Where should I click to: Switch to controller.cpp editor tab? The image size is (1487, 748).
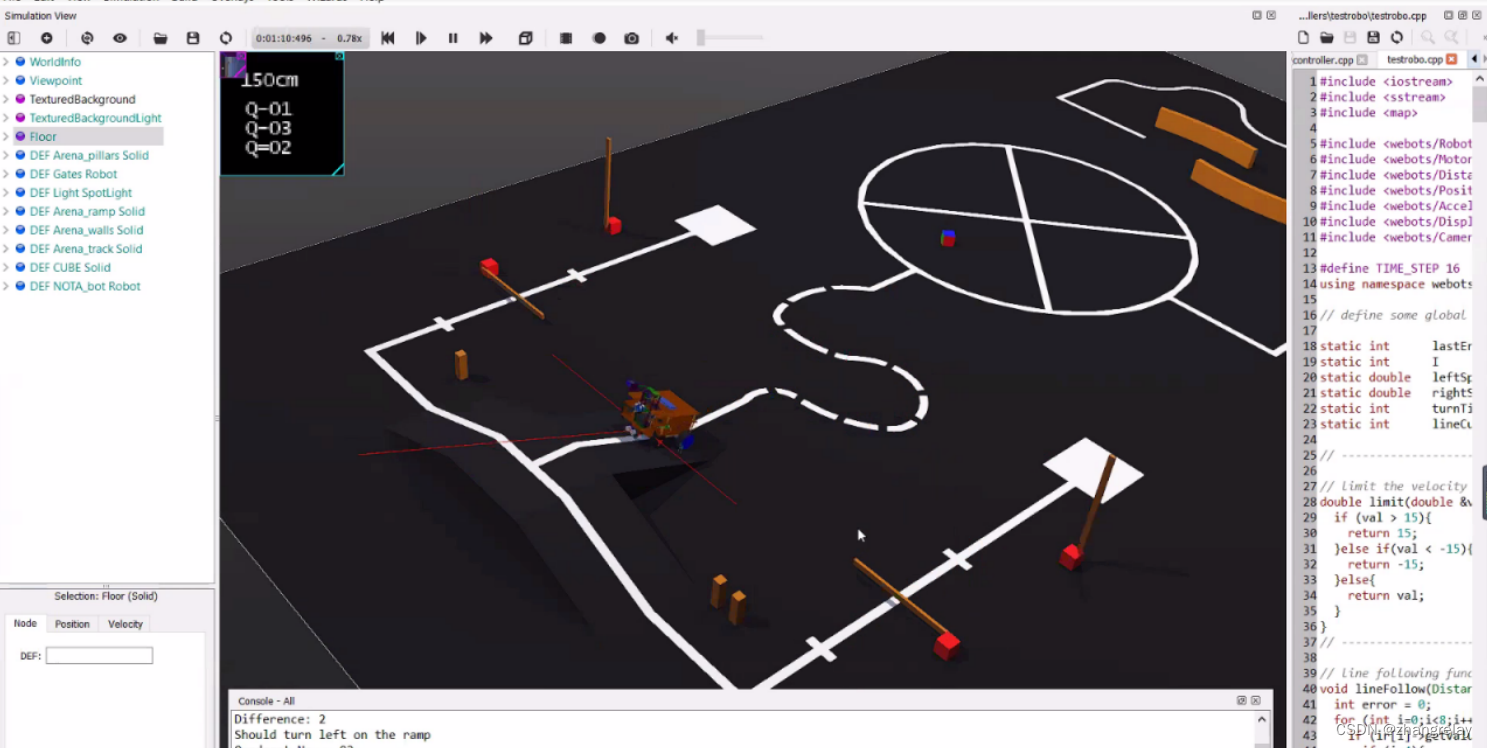click(x=1323, y=60)
